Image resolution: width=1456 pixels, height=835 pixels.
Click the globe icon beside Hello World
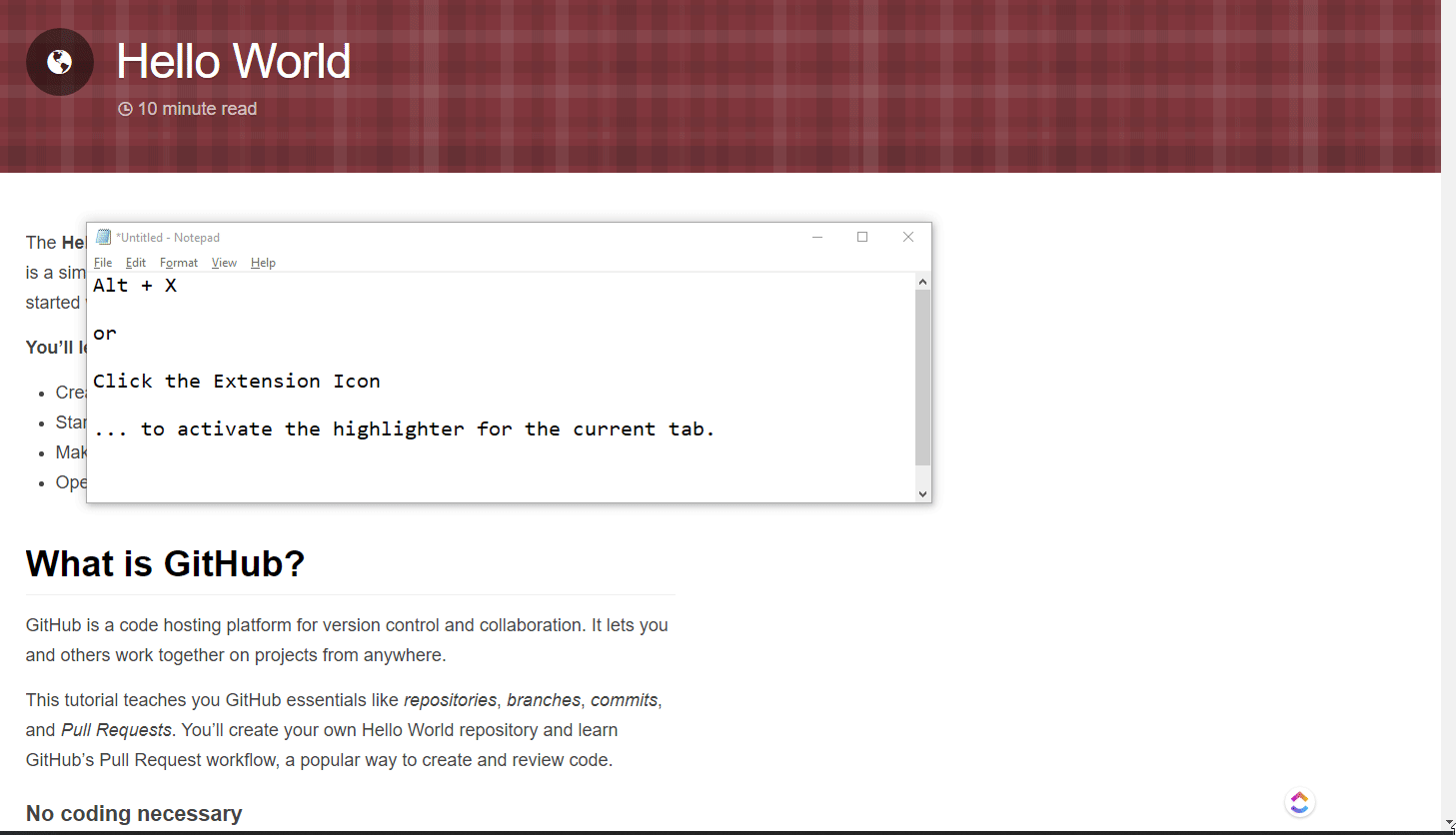click(x=60, y=62)
